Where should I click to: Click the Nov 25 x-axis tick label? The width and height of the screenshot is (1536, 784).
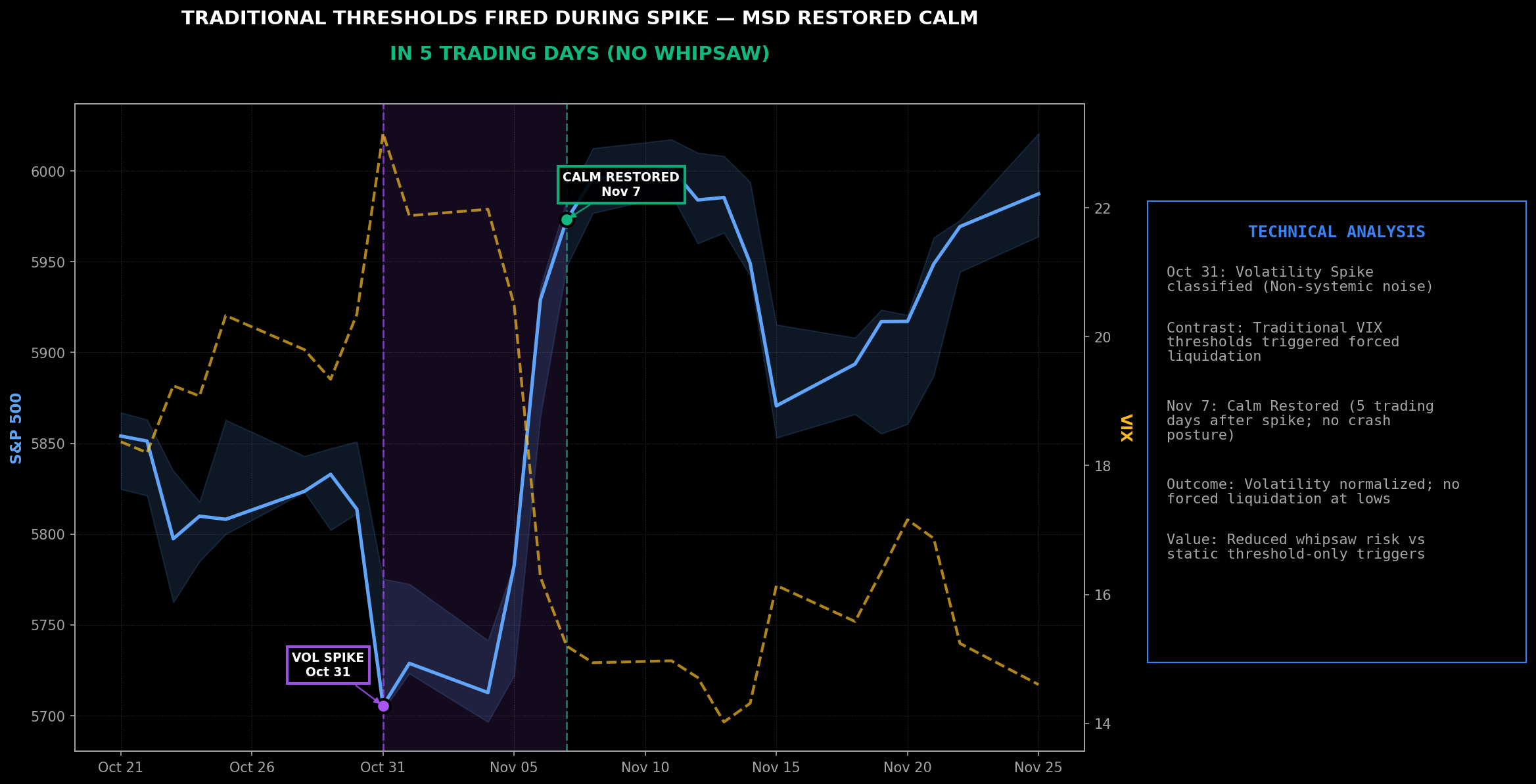(1038, 768)
